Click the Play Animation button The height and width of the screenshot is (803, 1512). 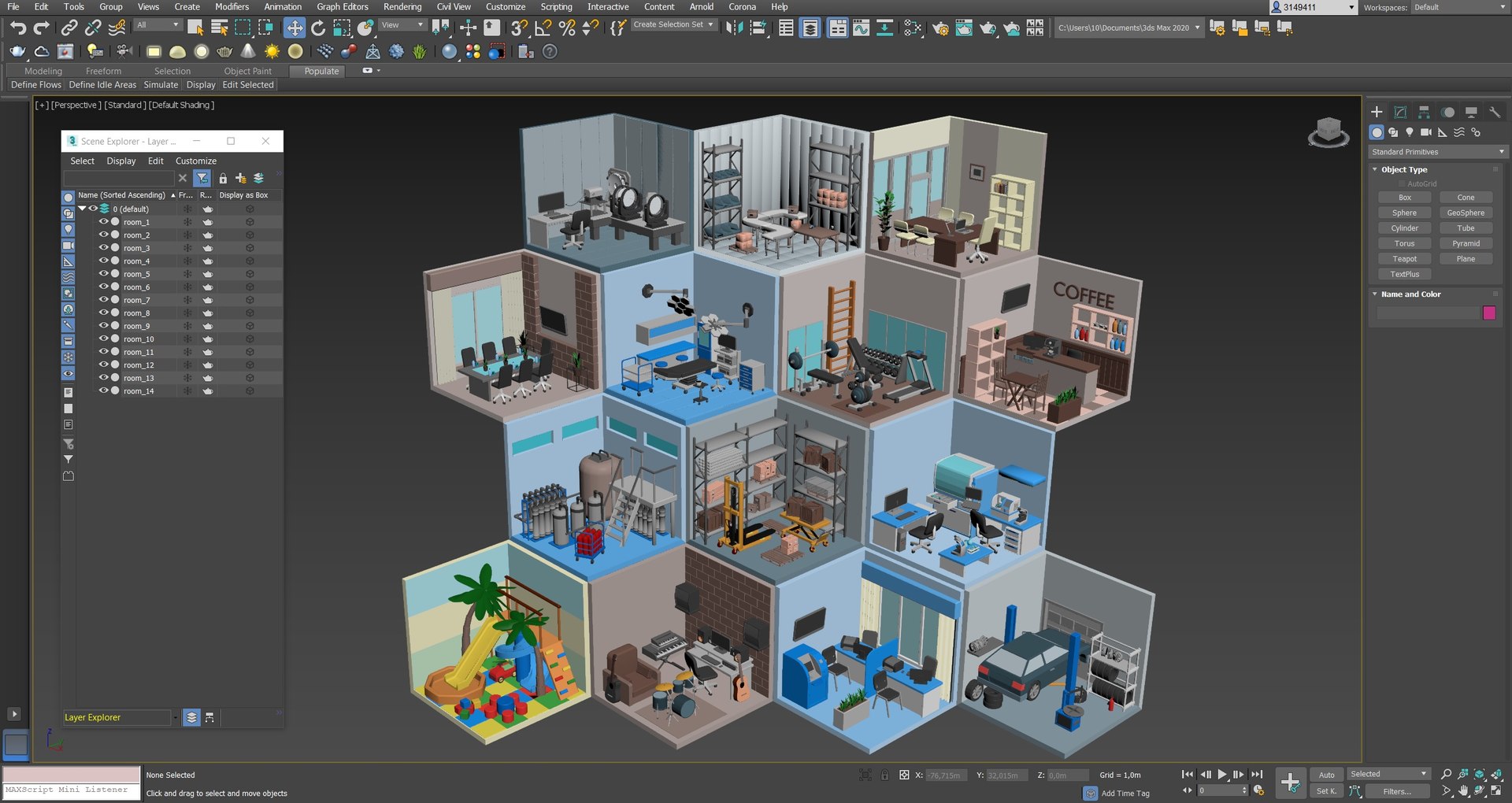click(1222, 775)
